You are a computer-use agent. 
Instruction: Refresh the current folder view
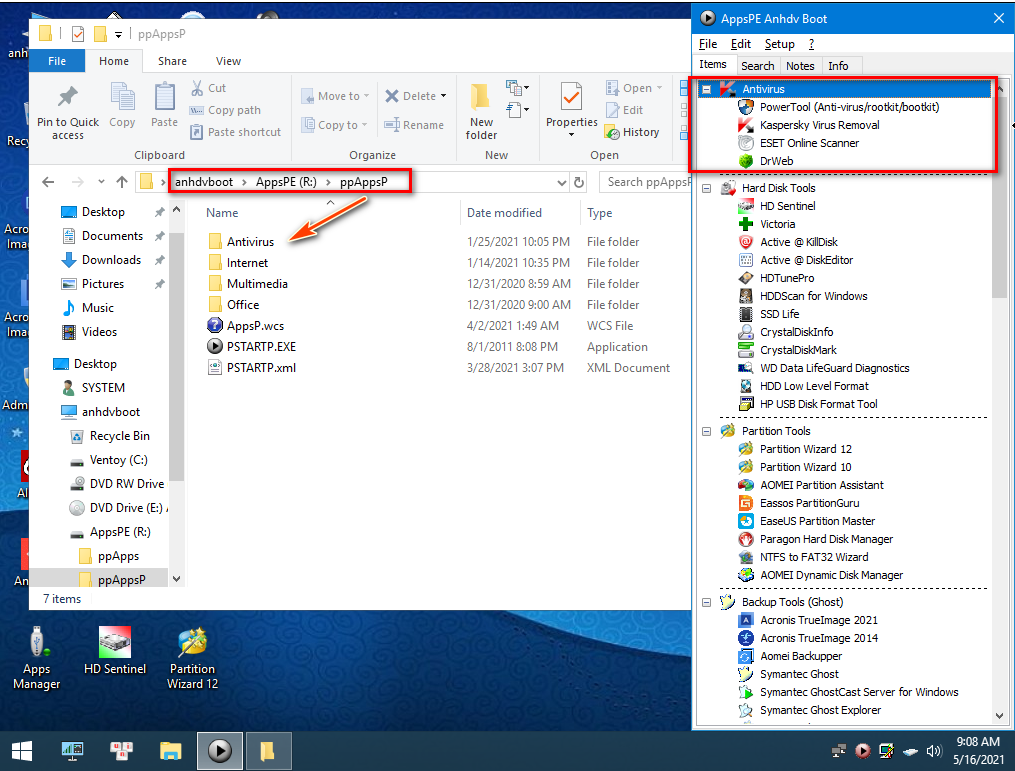[579, 183]
